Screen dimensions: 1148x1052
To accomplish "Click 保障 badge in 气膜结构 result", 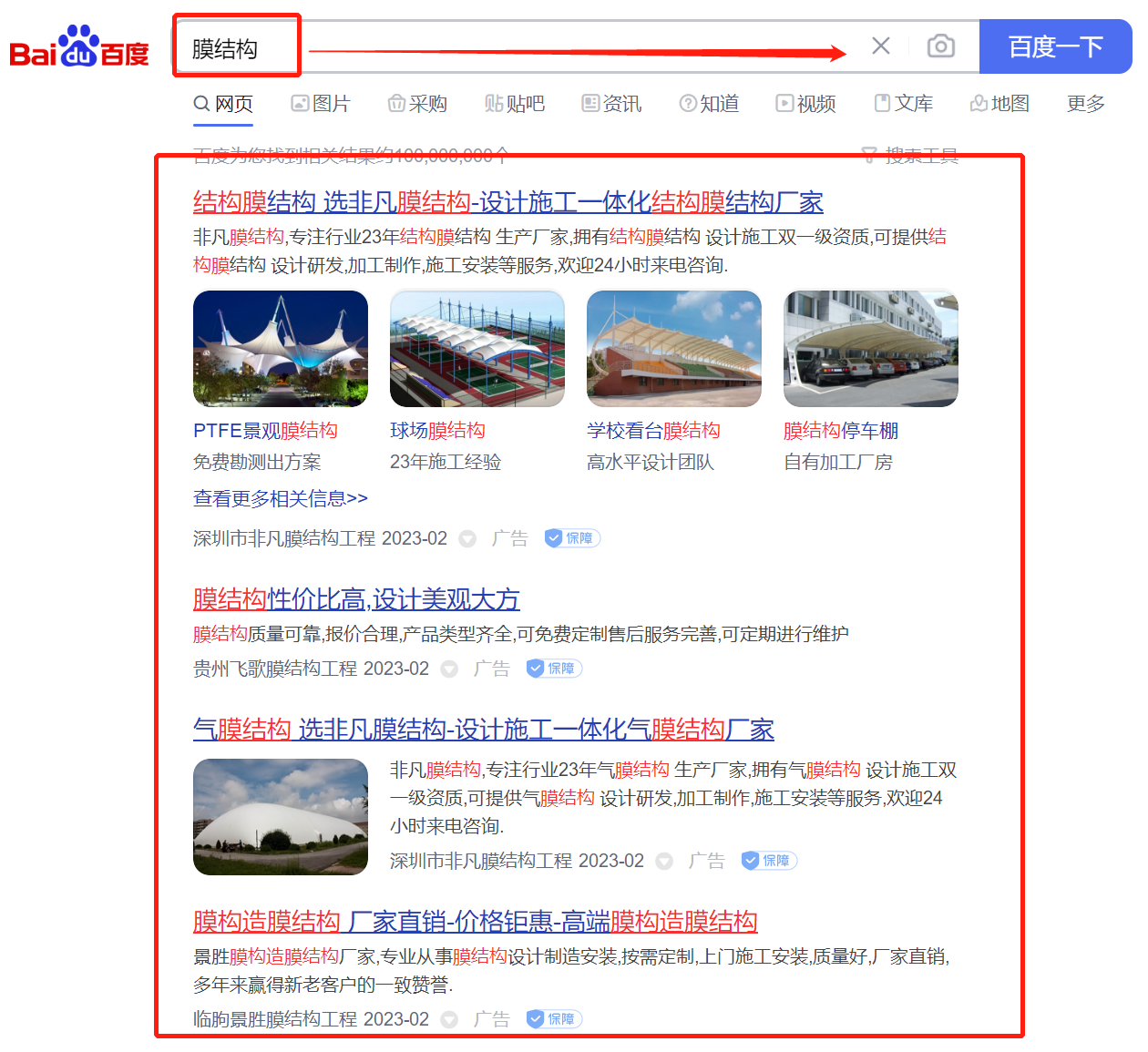I will (769, 861).
